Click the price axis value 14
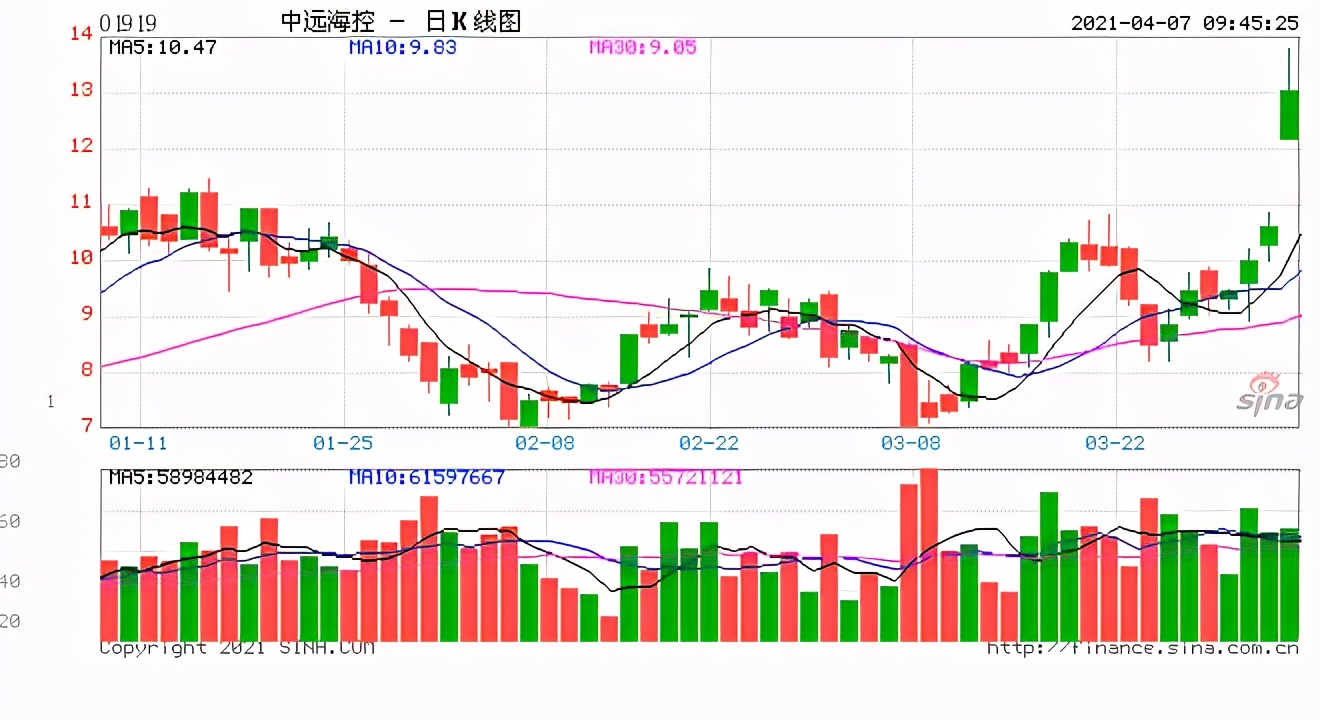1320x720 pixels. [82, 33]
